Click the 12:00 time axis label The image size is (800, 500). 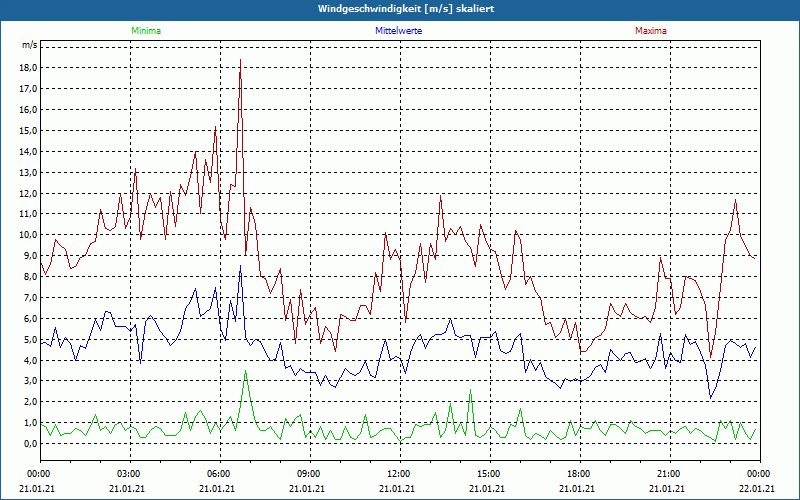click(399, 474)
